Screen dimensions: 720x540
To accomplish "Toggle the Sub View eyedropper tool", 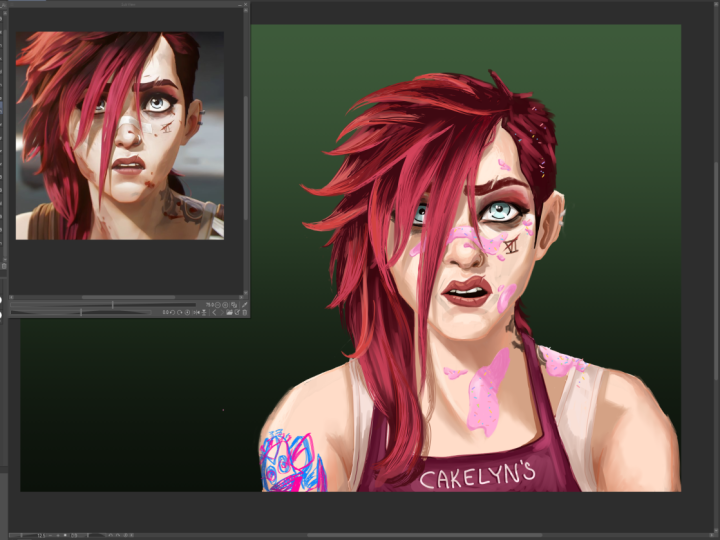I will tap(244, 304).
